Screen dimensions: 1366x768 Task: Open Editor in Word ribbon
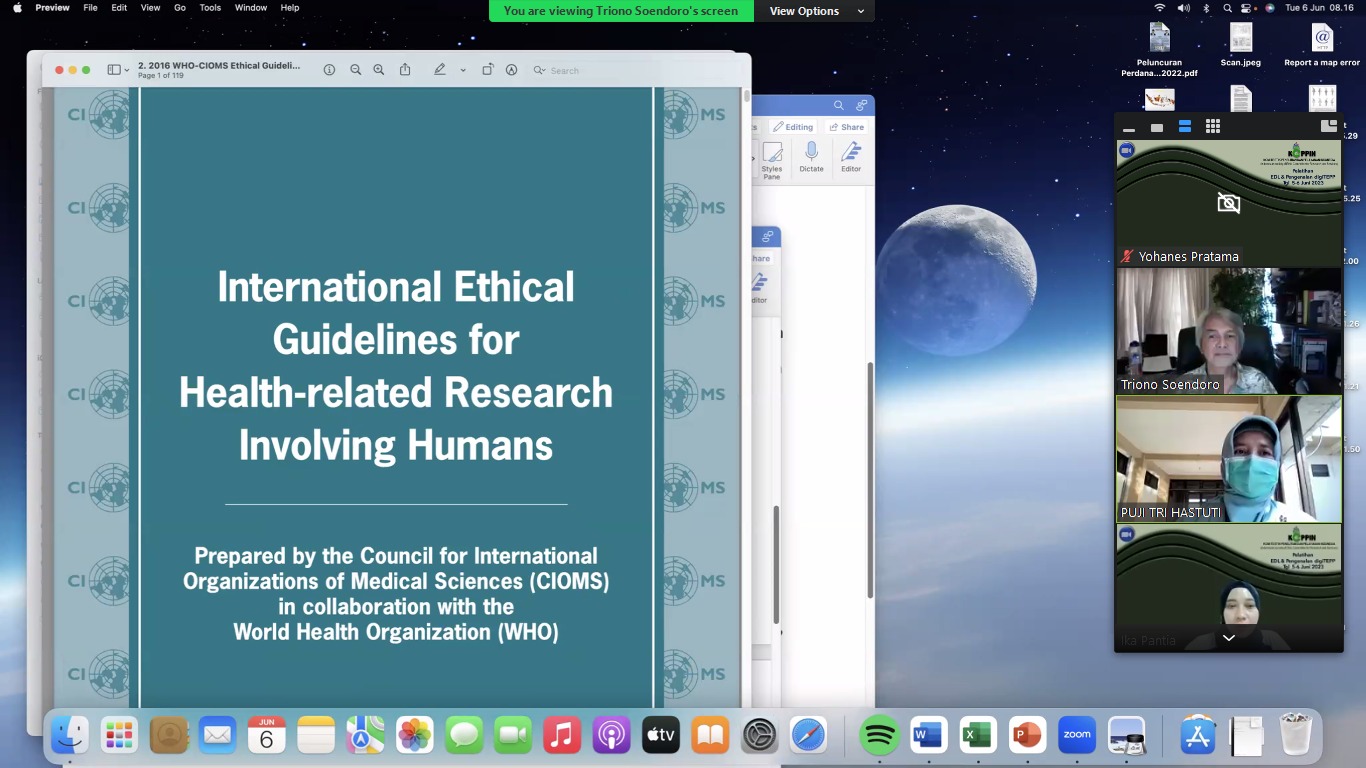point(851,157)
